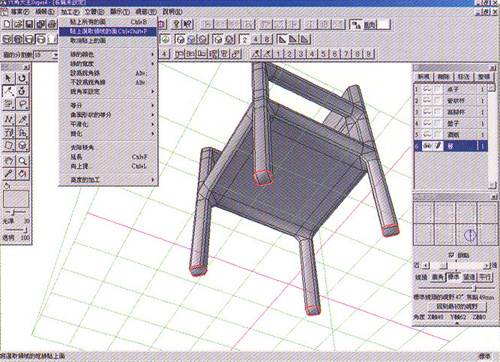The image size is (500, 362).
Task: Click the large color swatch in left toolbox
Action: [x=16, y=199]
